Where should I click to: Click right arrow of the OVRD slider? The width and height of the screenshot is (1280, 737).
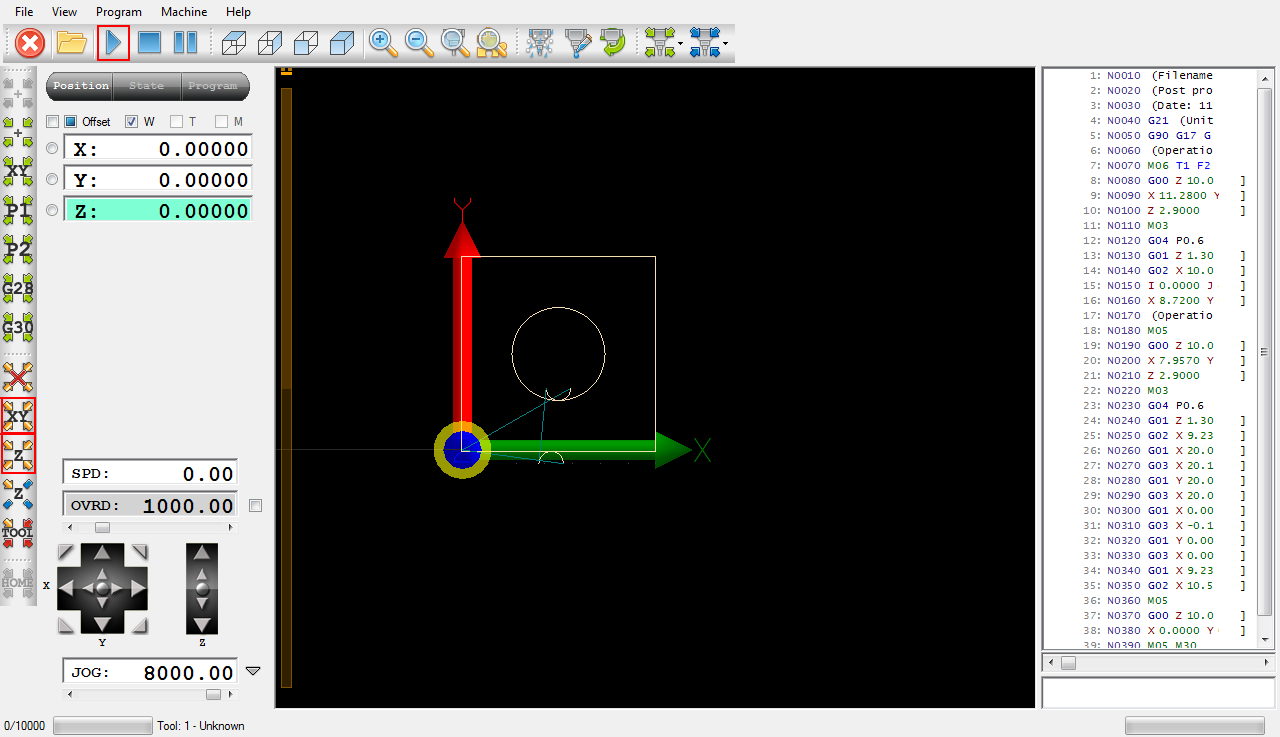pos(232,527)
